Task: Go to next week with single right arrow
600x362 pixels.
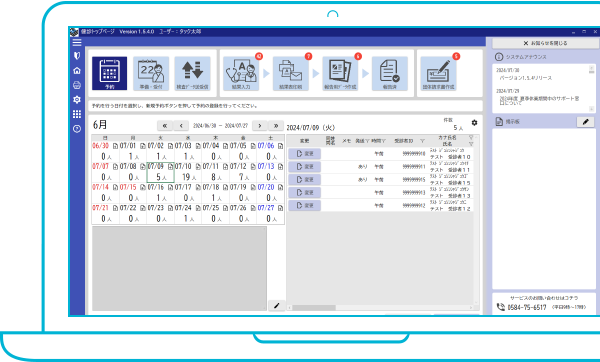Action: [260, 126]
